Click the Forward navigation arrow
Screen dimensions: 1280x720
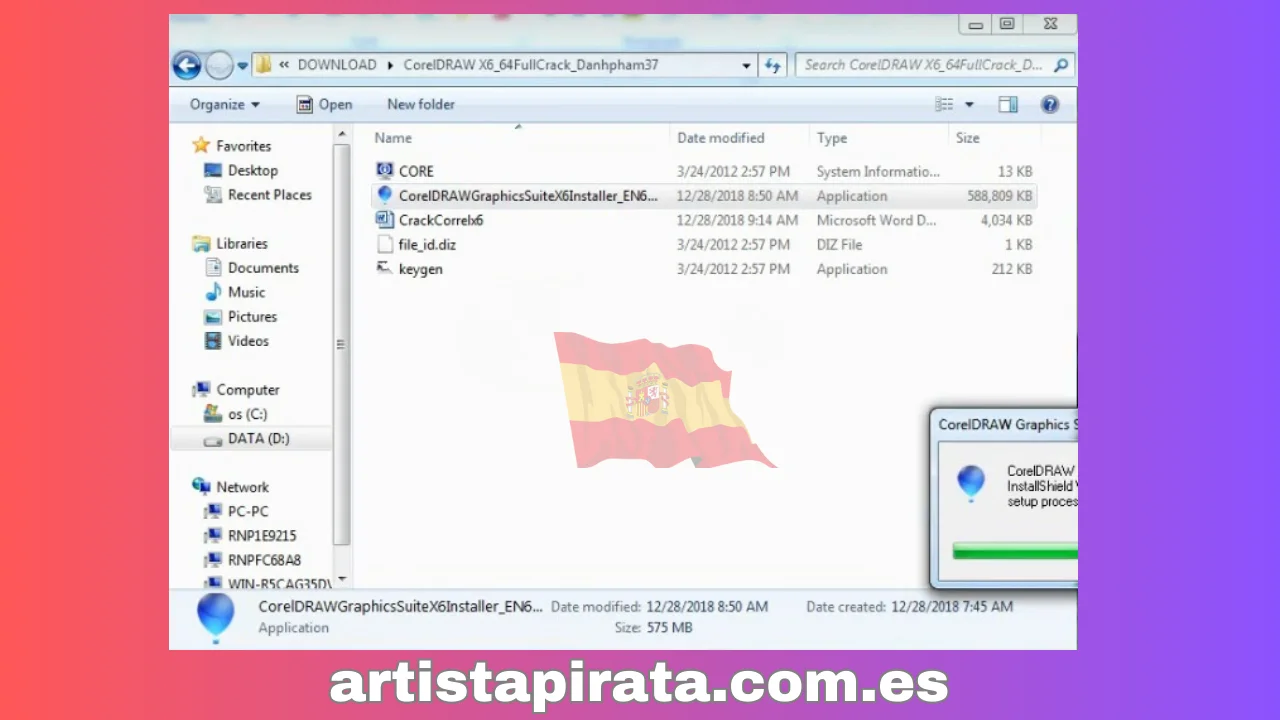pos(219,65)
